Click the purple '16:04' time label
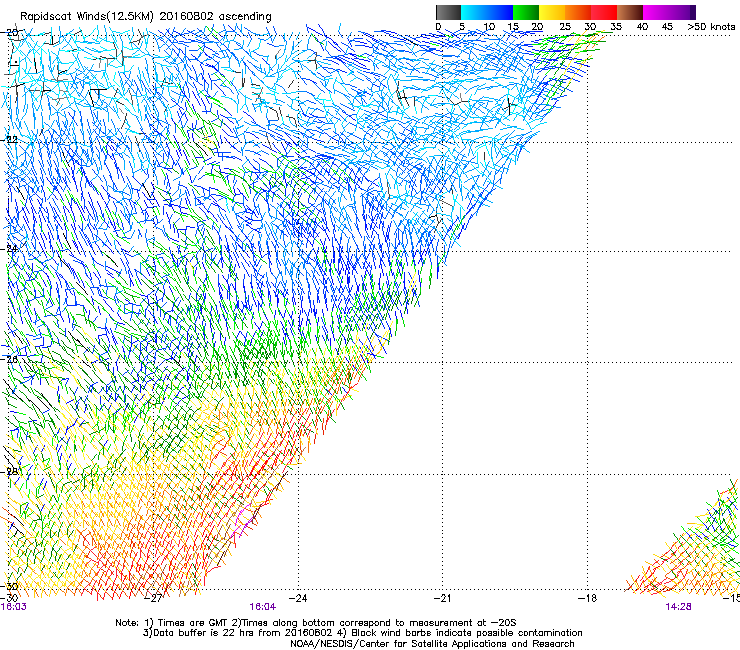 262,607
